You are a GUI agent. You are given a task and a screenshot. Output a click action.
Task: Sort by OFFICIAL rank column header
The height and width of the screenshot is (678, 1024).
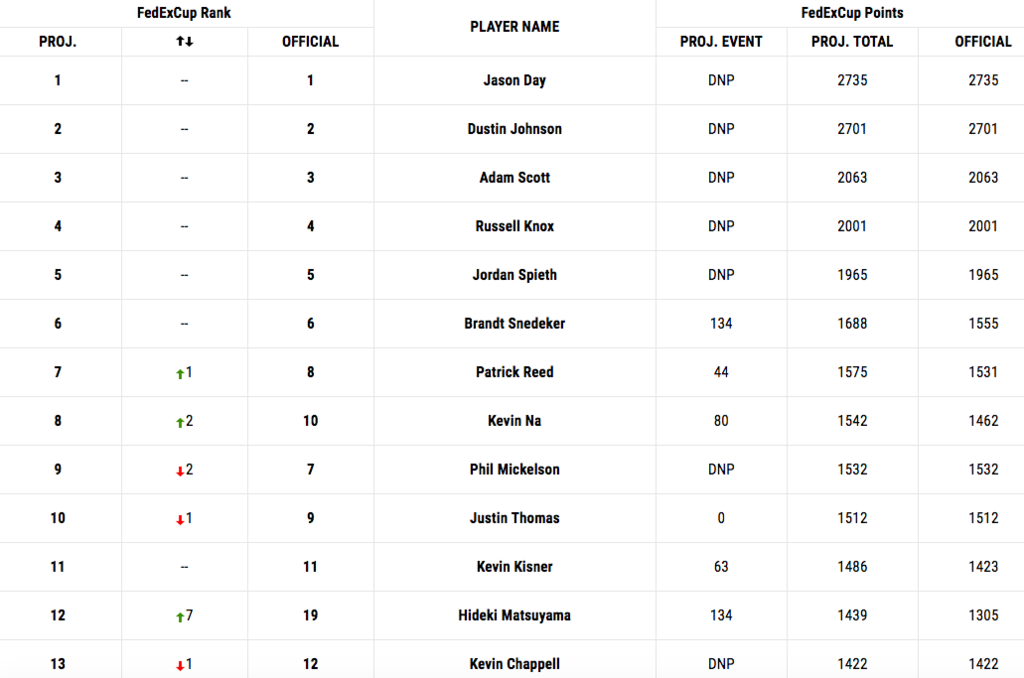(x=310, y=42)
